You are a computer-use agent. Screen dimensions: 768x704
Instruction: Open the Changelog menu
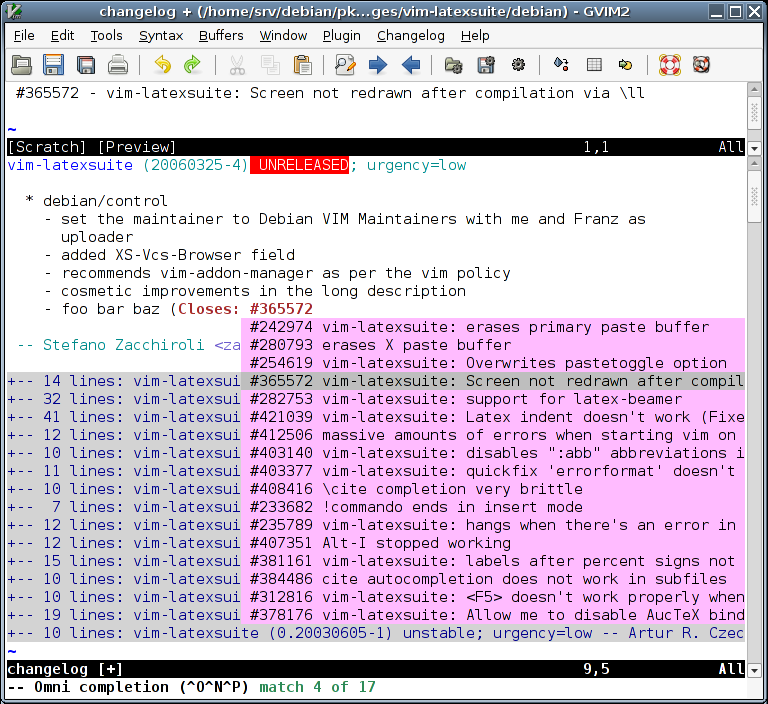pyautogui.click(x=410, y=36)
